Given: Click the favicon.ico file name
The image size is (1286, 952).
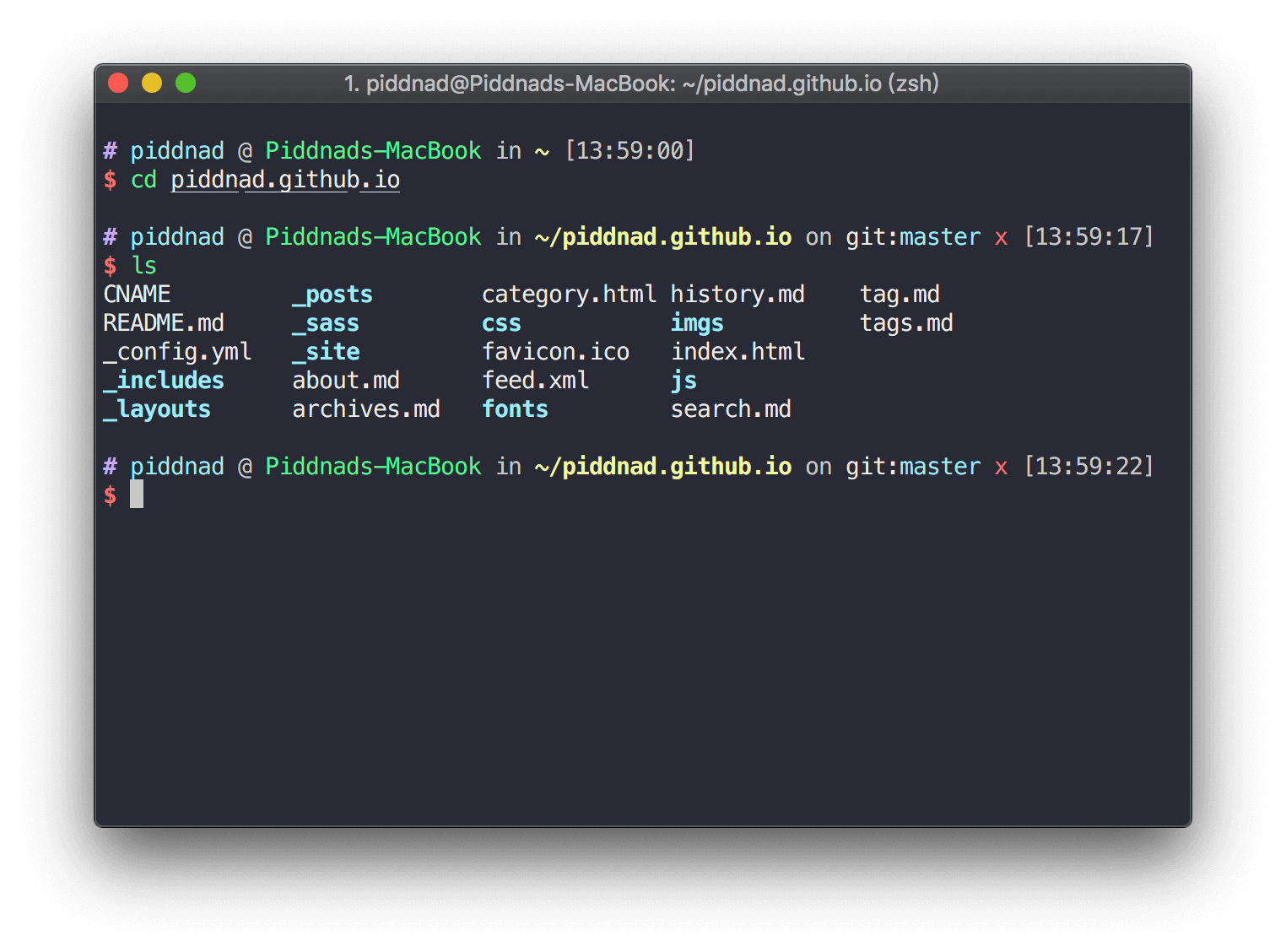Looking at the screenshot, I should click(x=555, y=352).
